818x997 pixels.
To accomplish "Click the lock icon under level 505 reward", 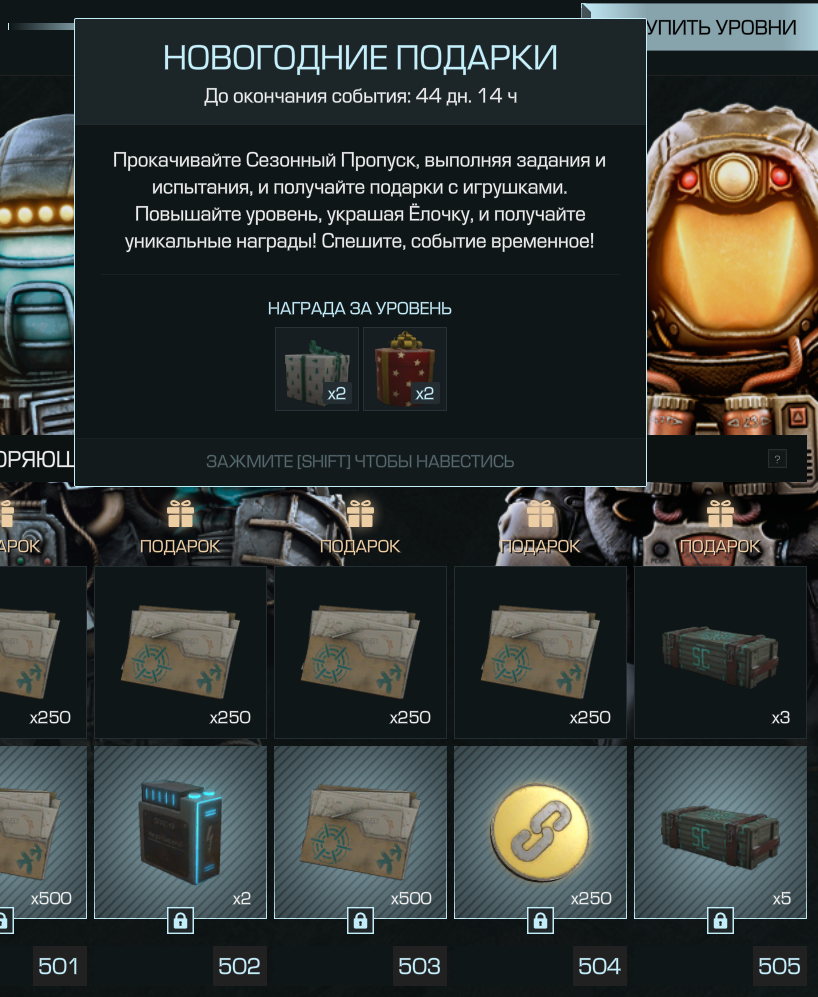I will [720, 920].
